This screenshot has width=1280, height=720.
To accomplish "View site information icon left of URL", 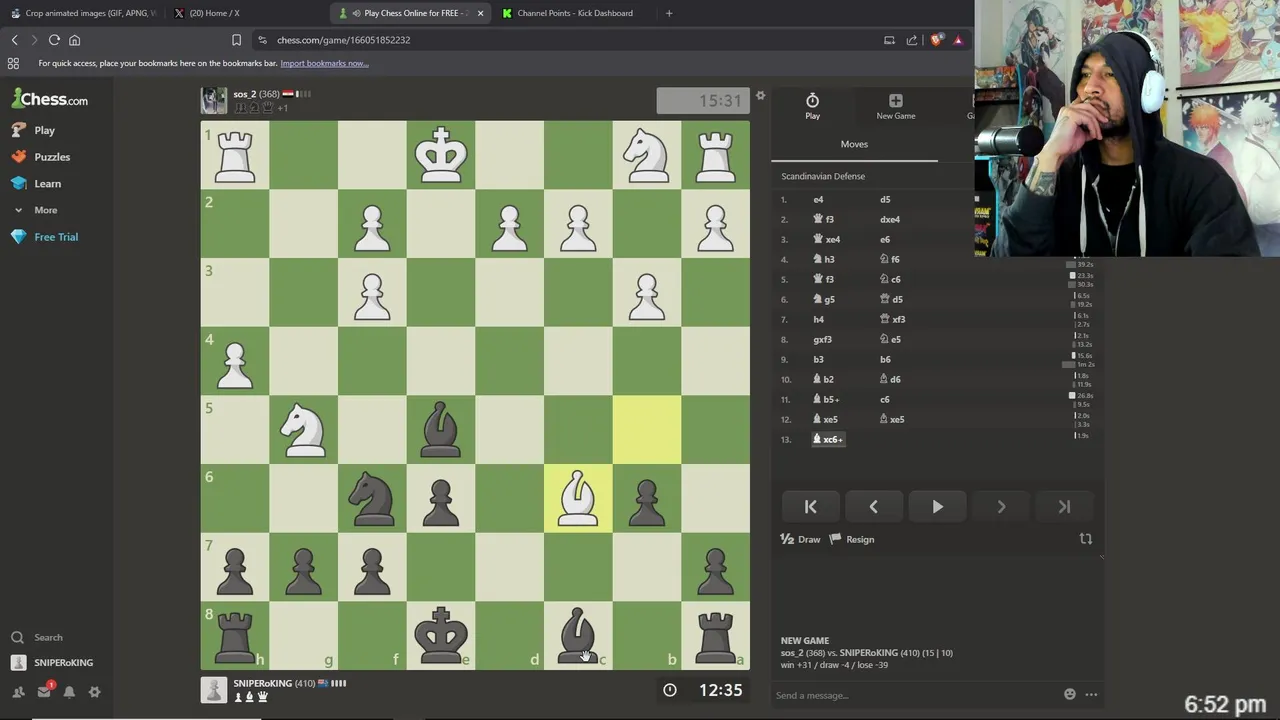I will point(262,40).
